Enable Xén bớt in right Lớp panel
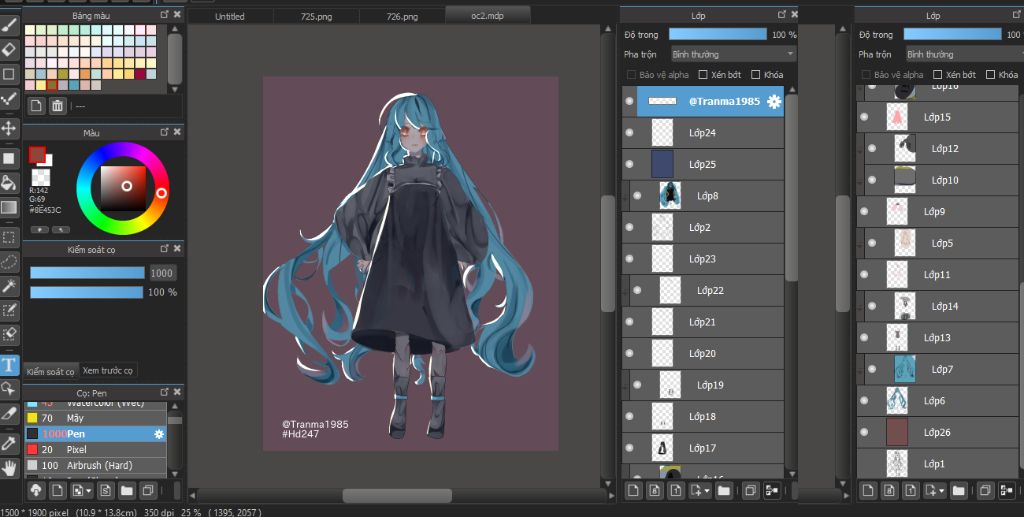 (x=938, y=74)
